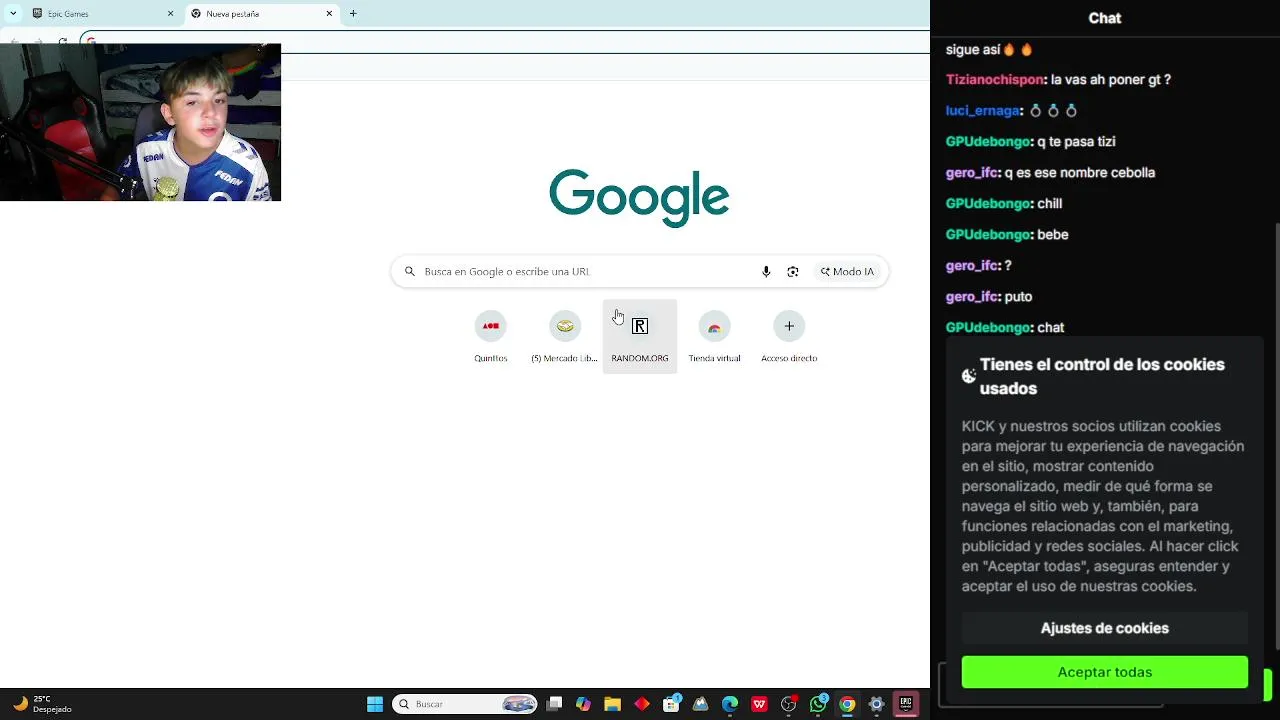Click the Google logo

[x=639, y=198]
